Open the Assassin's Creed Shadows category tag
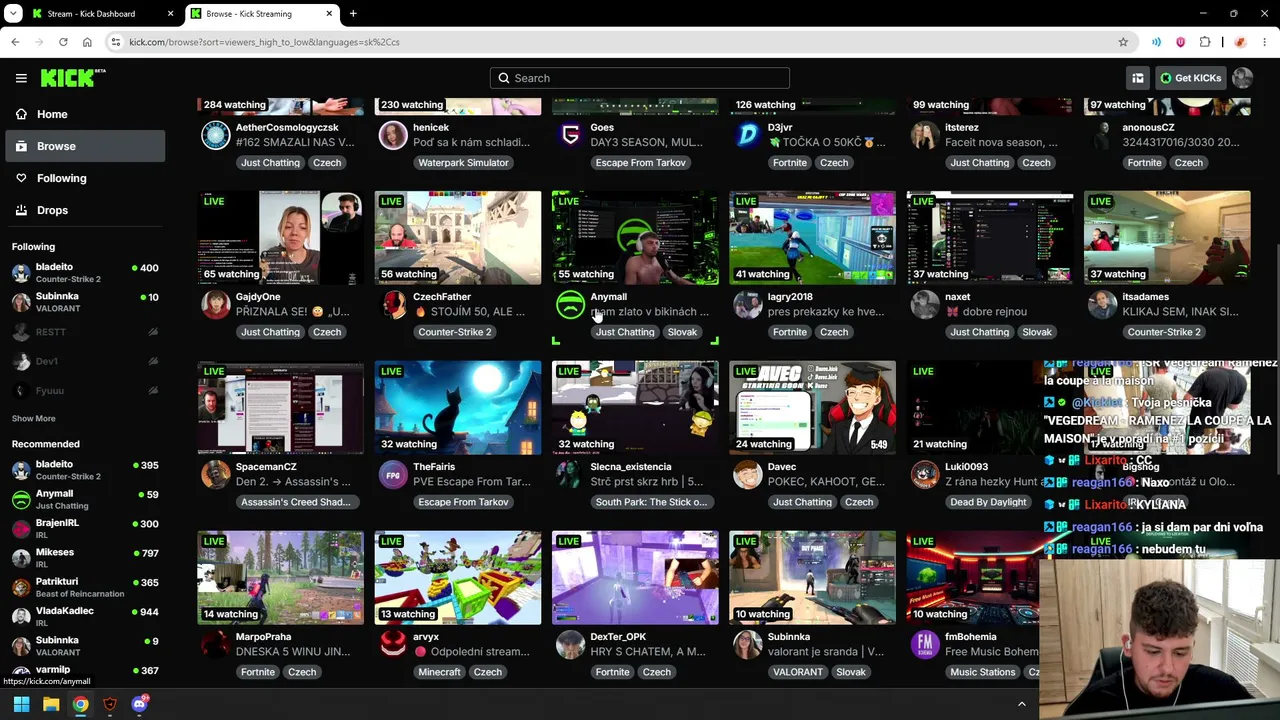The width and height of the screenshot is (1280, 720). 295,502
